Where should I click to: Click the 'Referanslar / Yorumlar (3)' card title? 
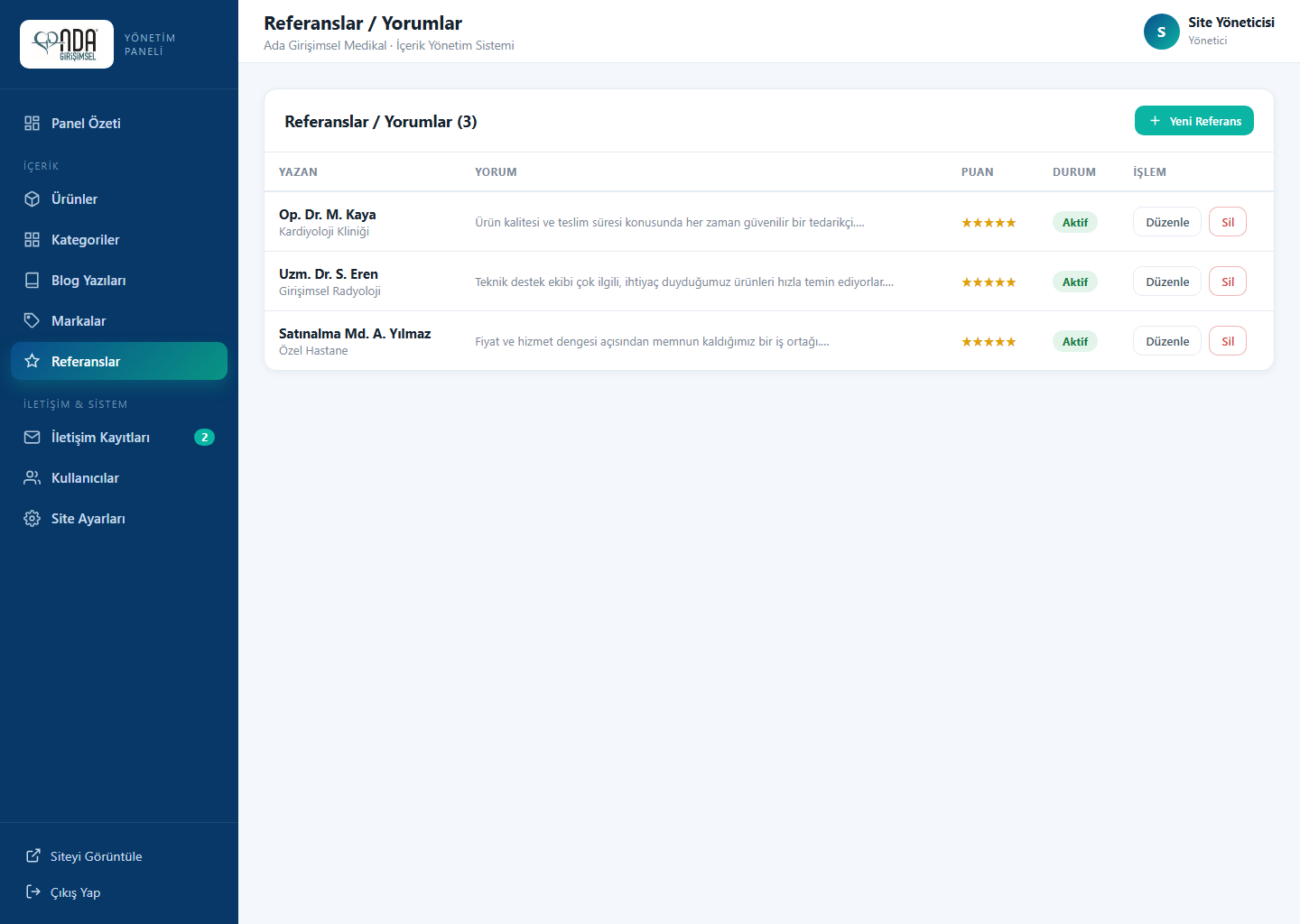381,122
